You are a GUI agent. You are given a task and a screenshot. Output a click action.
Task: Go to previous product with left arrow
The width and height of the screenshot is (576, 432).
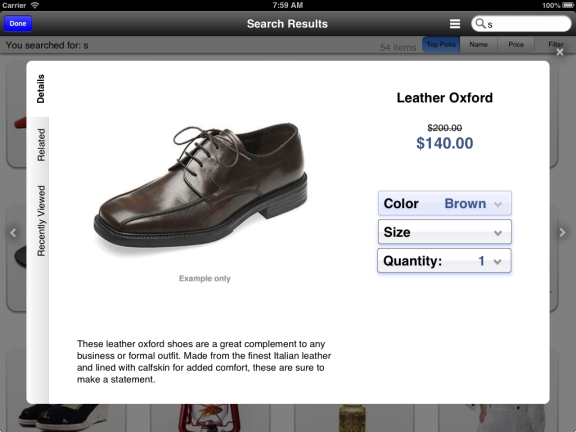13,233
